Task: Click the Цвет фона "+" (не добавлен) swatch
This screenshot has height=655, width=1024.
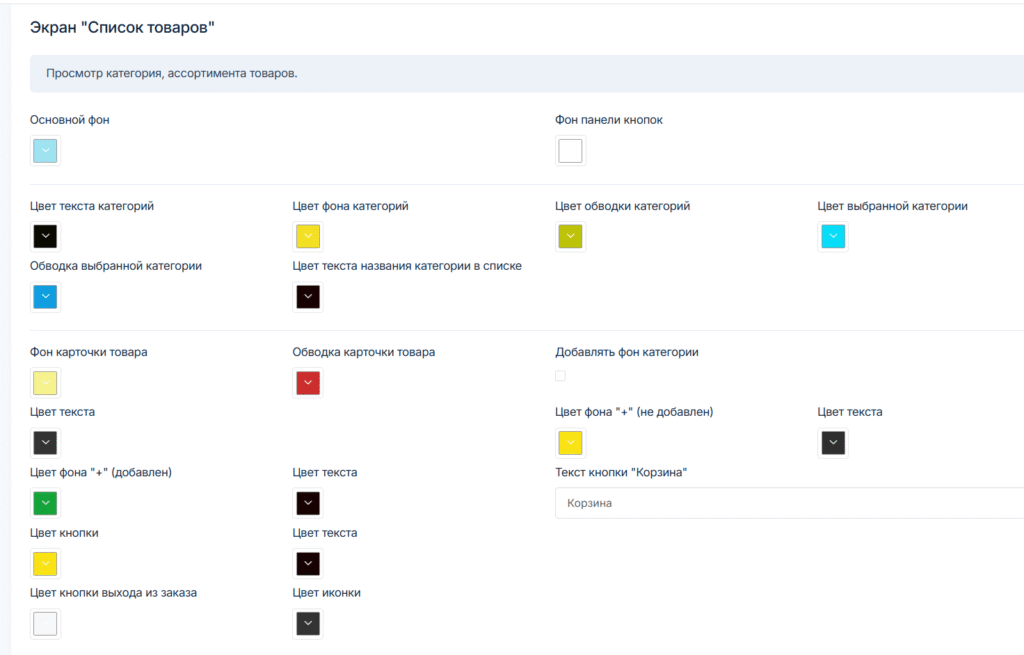Action: 570,443
